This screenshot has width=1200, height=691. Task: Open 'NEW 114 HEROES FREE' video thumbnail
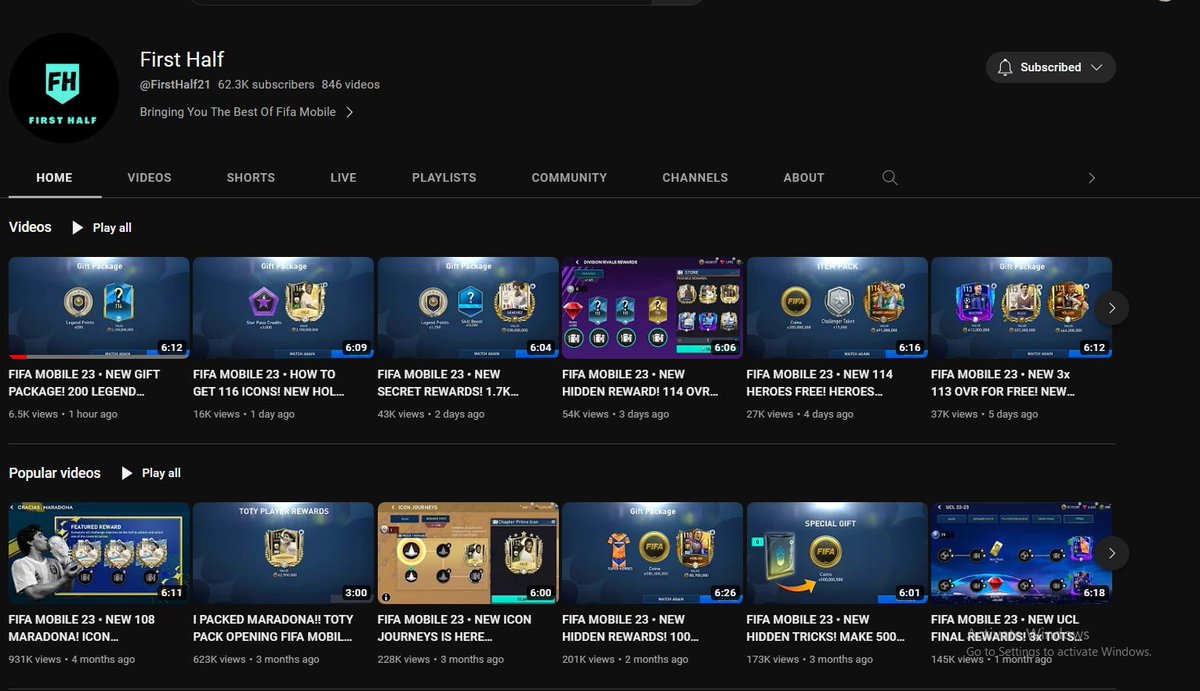(x=837, y=308)
